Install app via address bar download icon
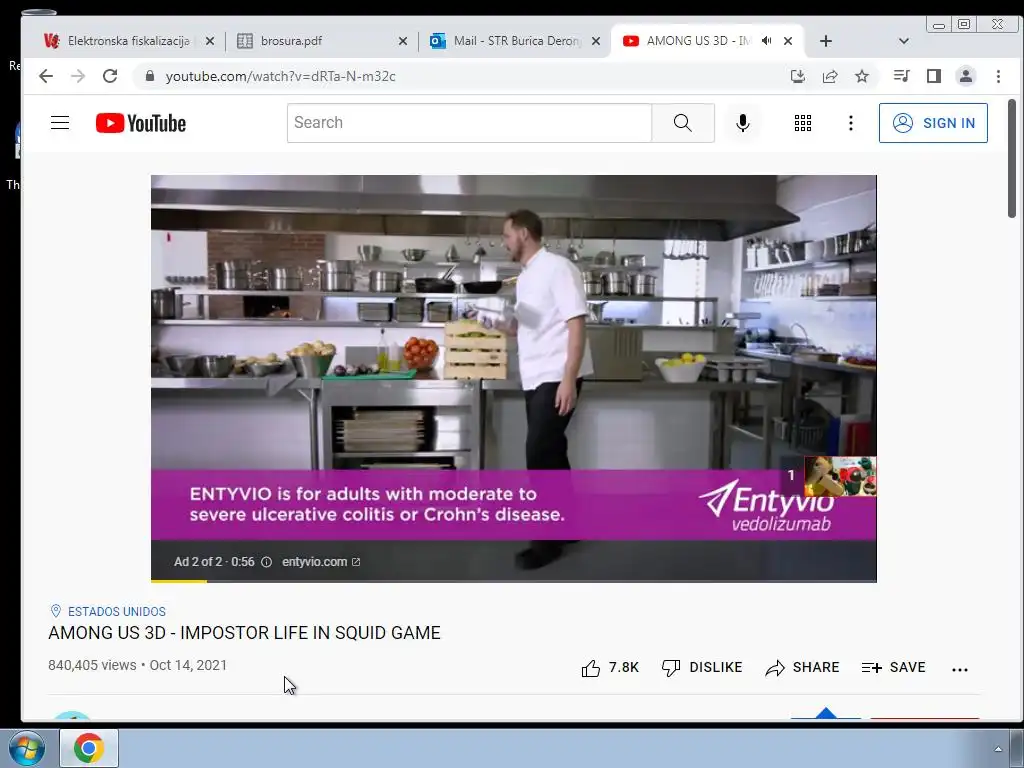The height and width of the screenshot is (768, 1024). [x=797, y=76]
